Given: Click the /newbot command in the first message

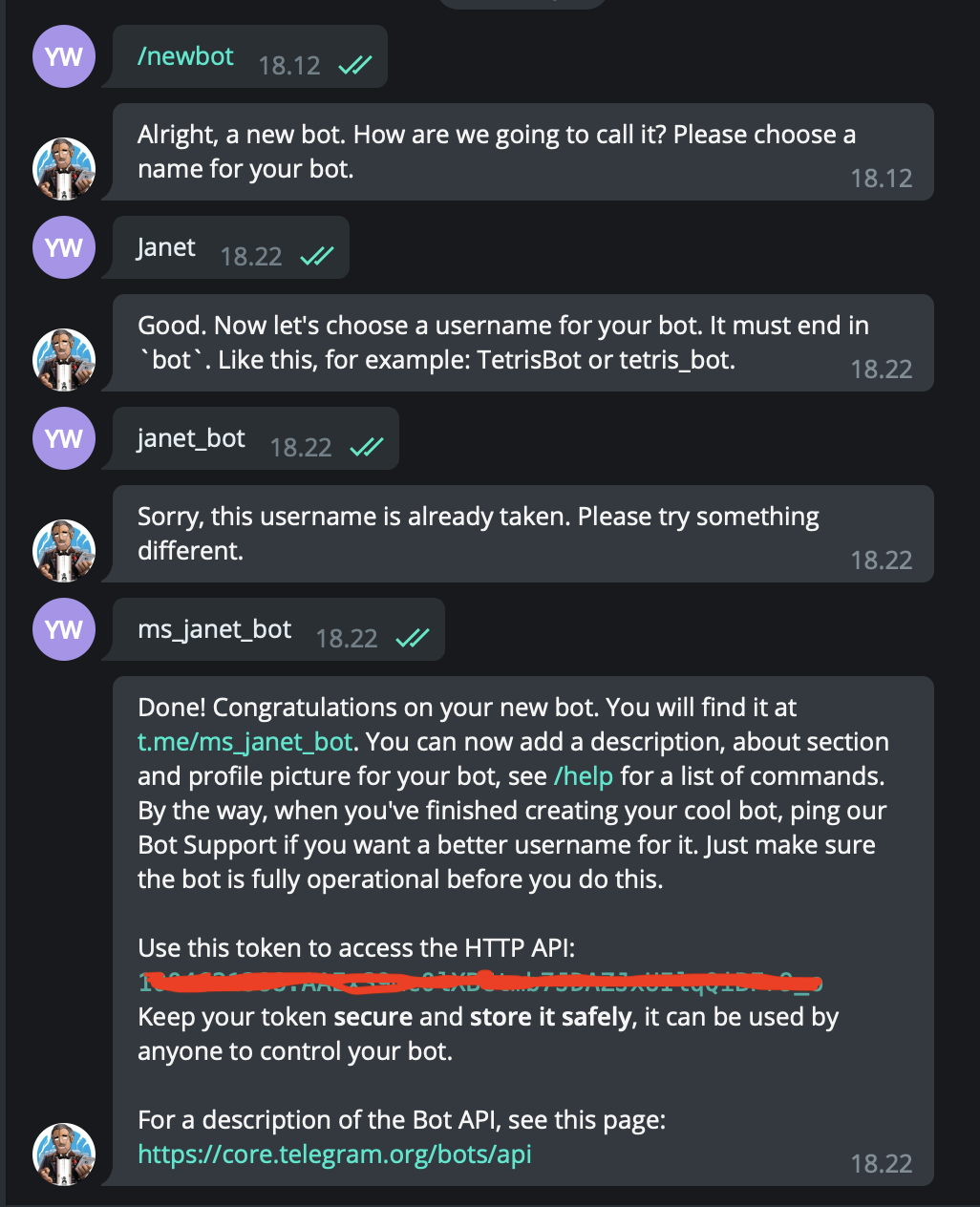Looking at the screenshot, I should pos(185,56).
